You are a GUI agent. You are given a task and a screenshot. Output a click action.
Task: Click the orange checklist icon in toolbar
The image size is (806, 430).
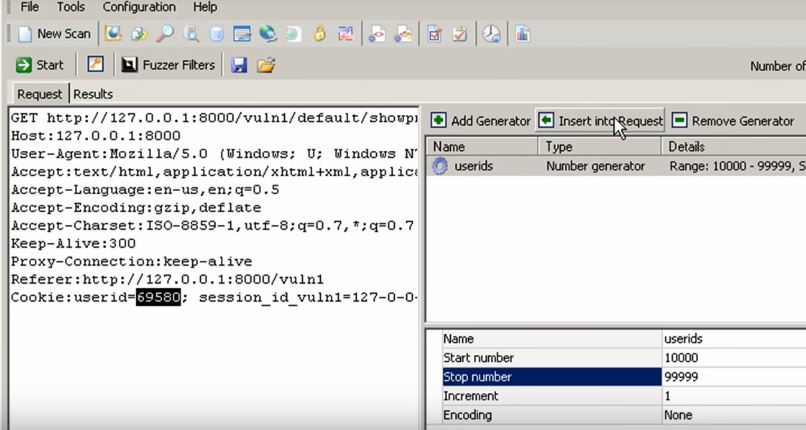tap(460, 34)
